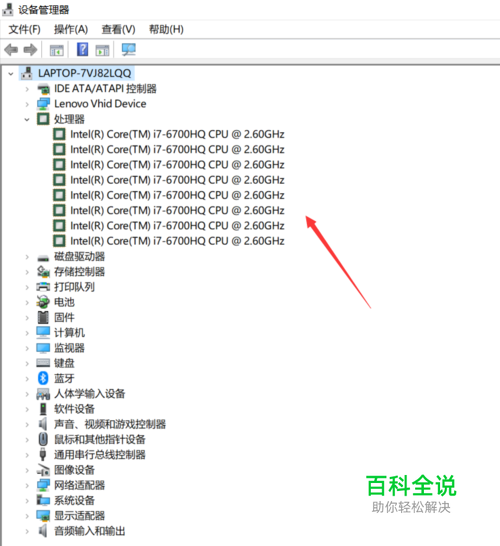Click the Lenovo Vhid Device icon
This screenshot has height=546, width=500.
pyautogui.click(x=44, y=104)
